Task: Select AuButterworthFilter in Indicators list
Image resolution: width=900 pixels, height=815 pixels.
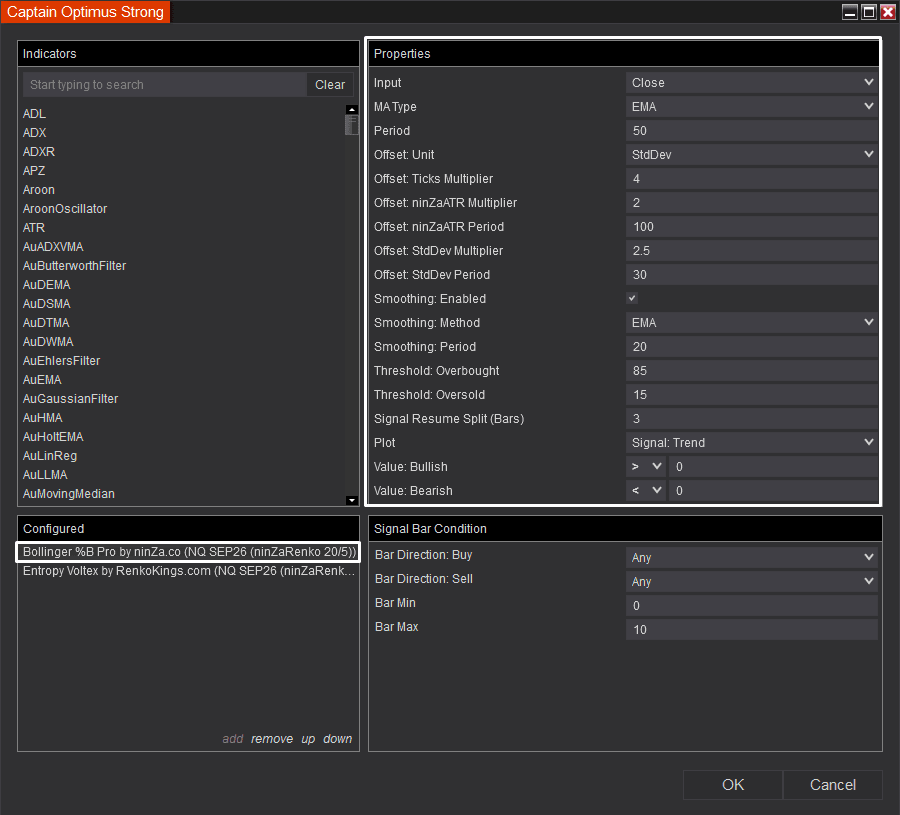Action: tap(75, 265)
